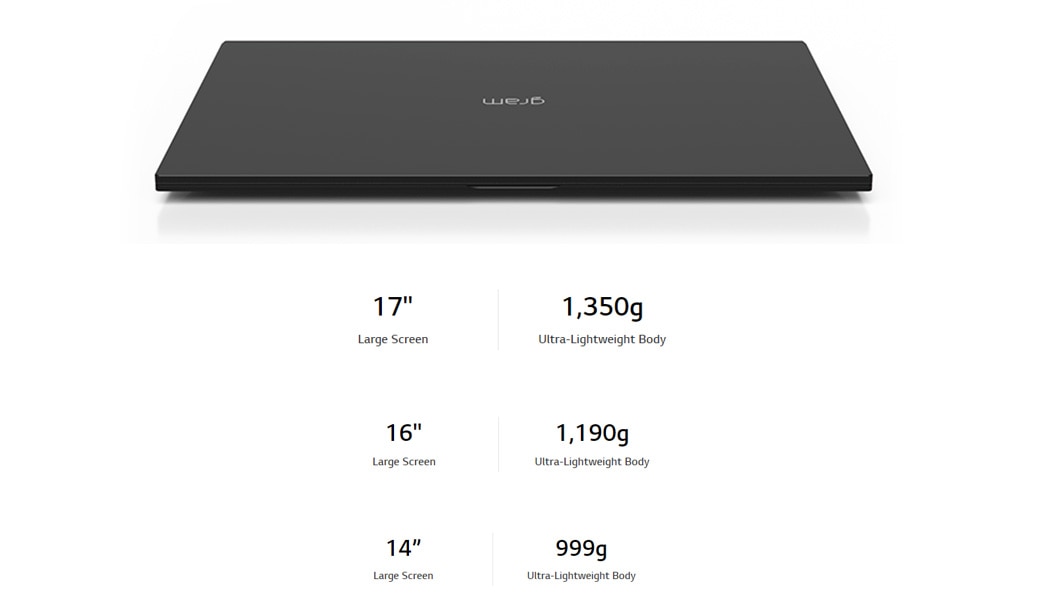The image size is (1054, 600).
Task: Click the divider between 16" and 1,190g
Action: pyautogui.click(x=498, y=444)
